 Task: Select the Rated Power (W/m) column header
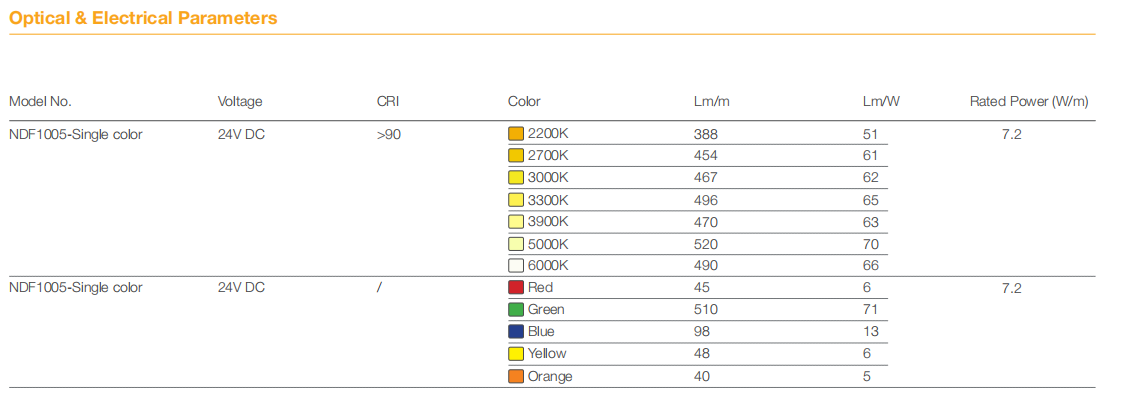pos(1029,102)
